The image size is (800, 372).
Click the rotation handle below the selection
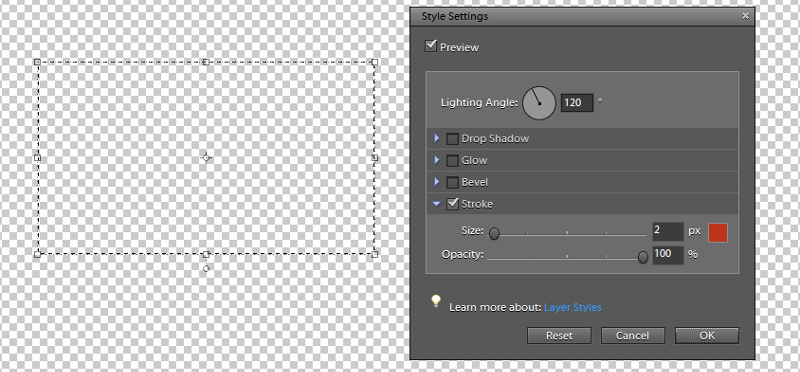[206, 268]
